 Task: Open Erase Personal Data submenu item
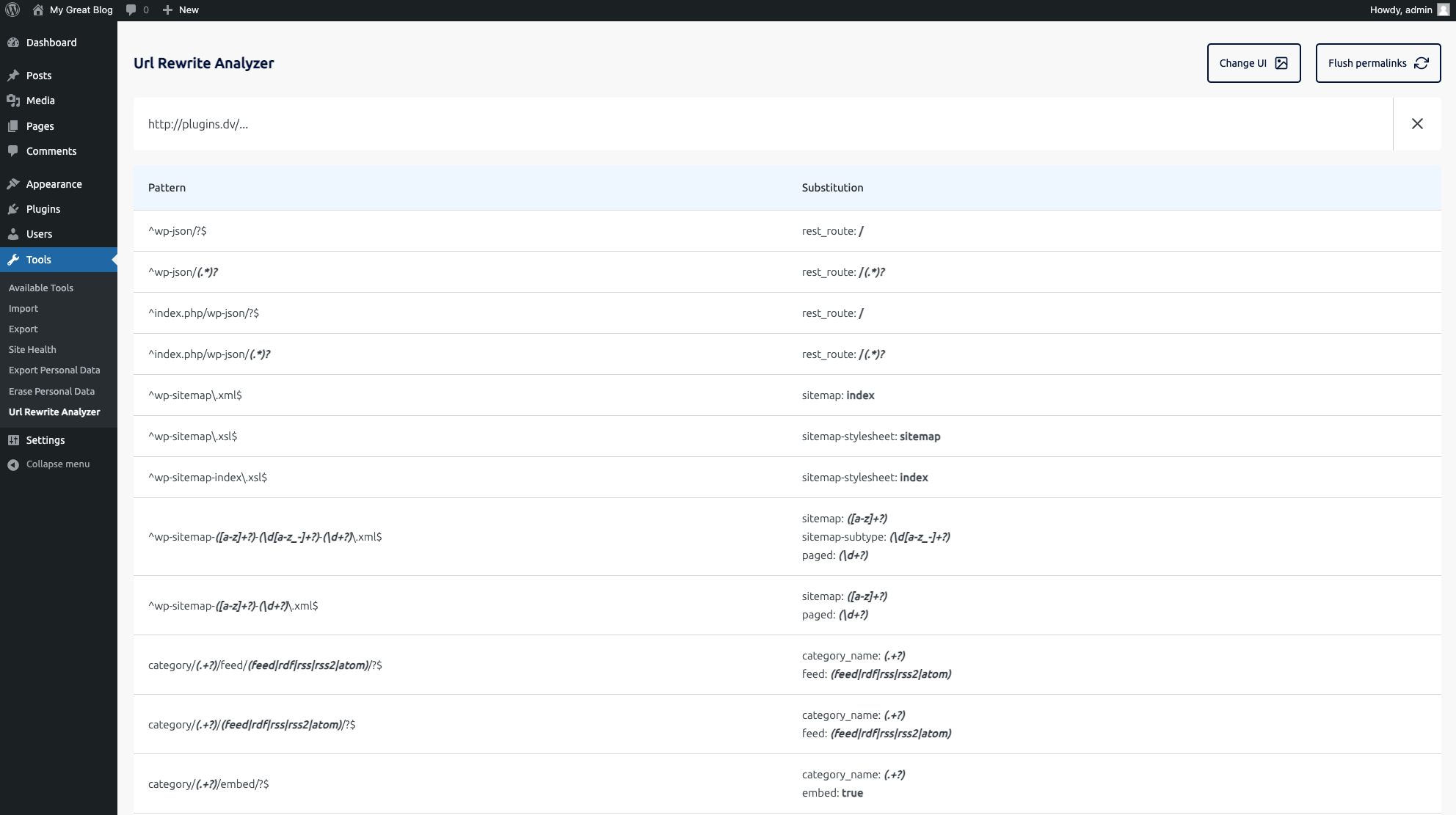click(x=51, y=392)
